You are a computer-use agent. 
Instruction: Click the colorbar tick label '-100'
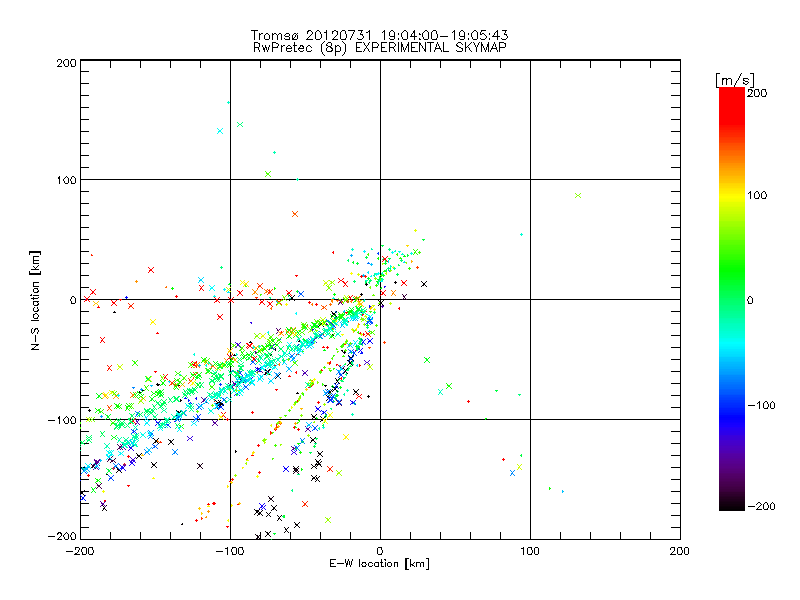coord(761,406)
